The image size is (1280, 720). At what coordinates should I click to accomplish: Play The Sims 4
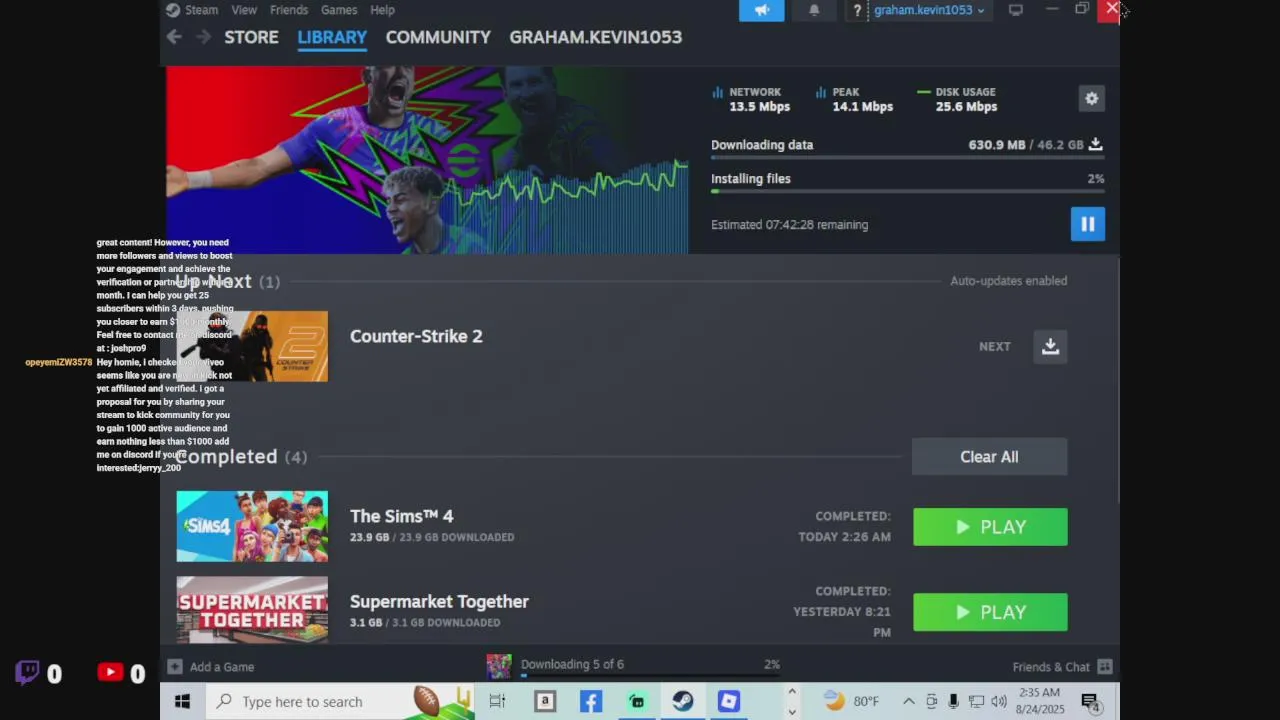click(x=990, y=527)
